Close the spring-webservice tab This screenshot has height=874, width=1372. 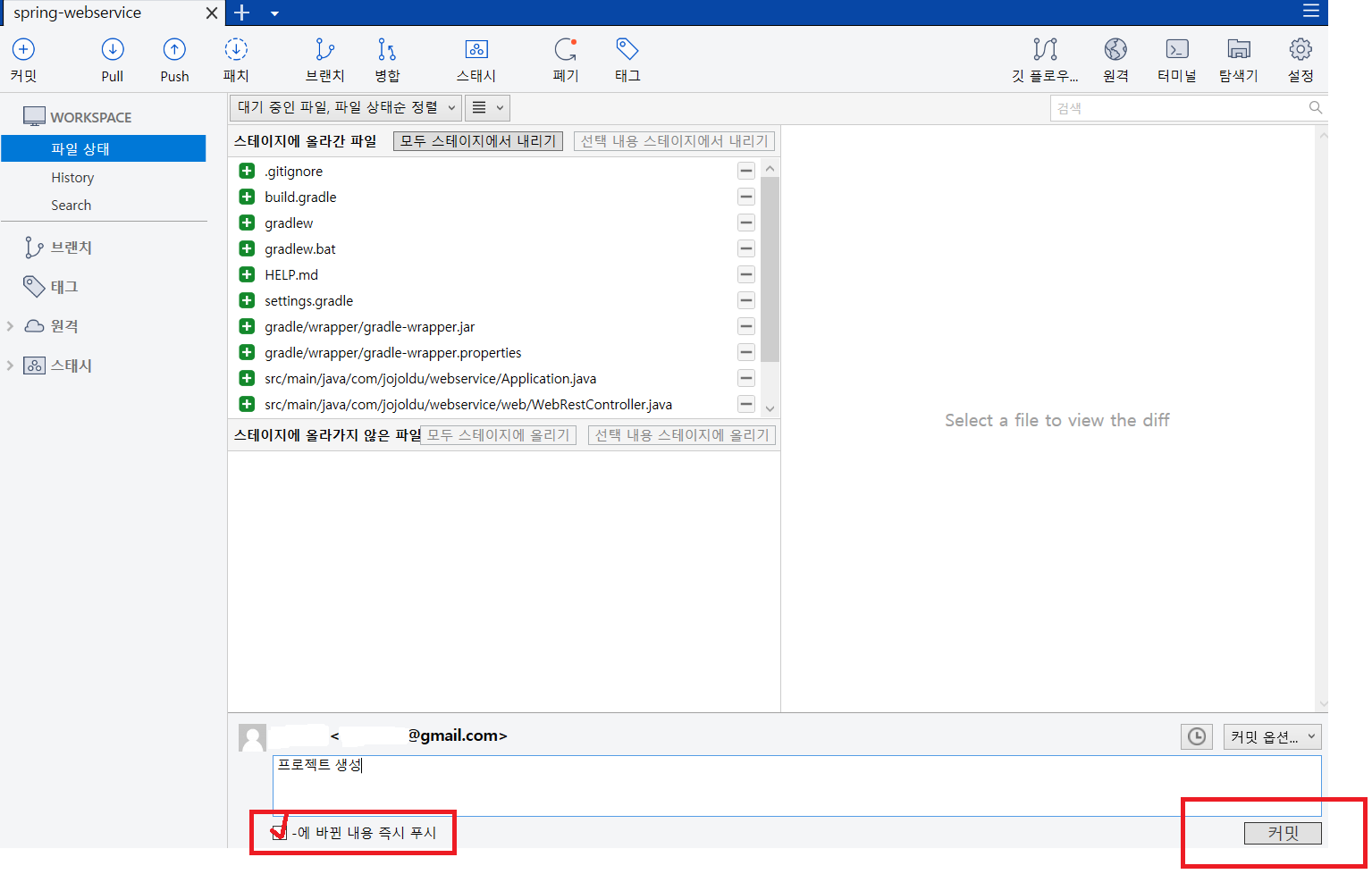(x=212, y=13)
